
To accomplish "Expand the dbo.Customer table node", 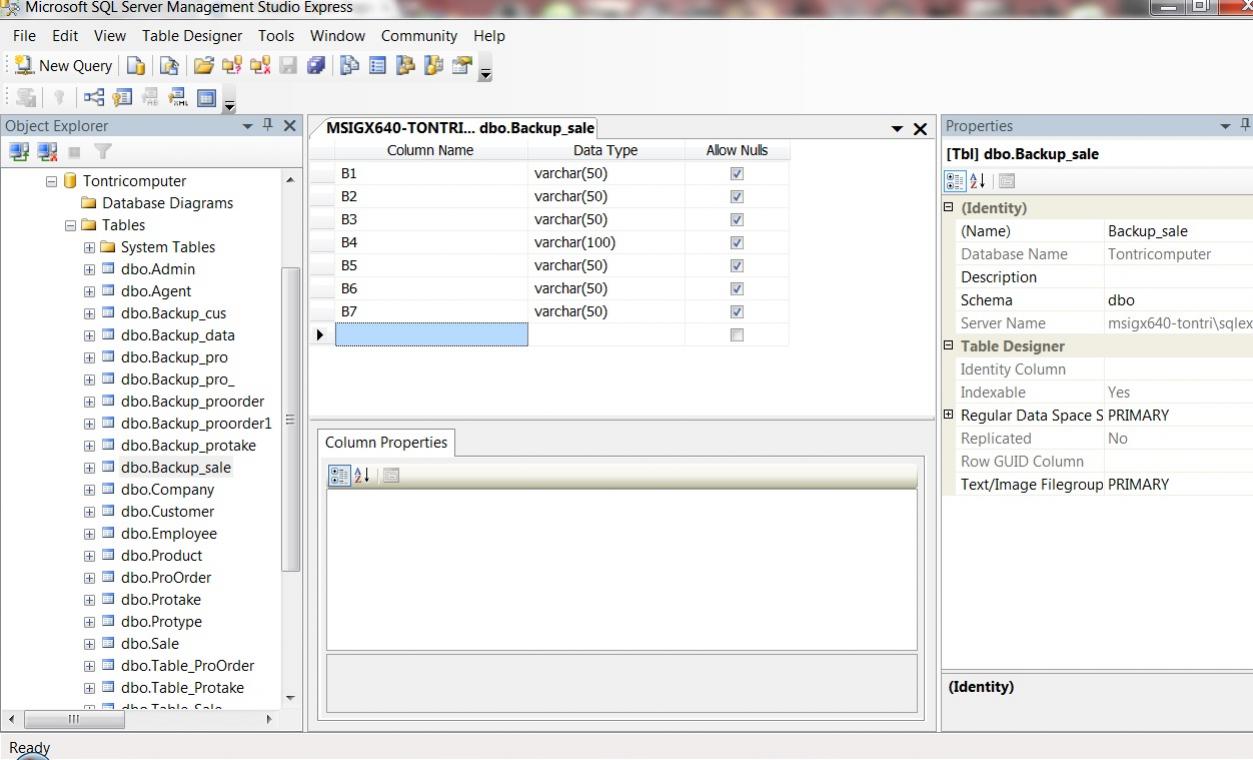I will pyautogui.click(x=90, y=511).
